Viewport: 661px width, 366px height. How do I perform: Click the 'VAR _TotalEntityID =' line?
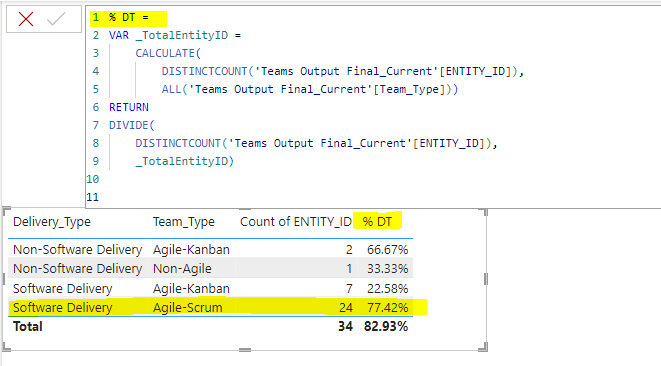point(175,35)
